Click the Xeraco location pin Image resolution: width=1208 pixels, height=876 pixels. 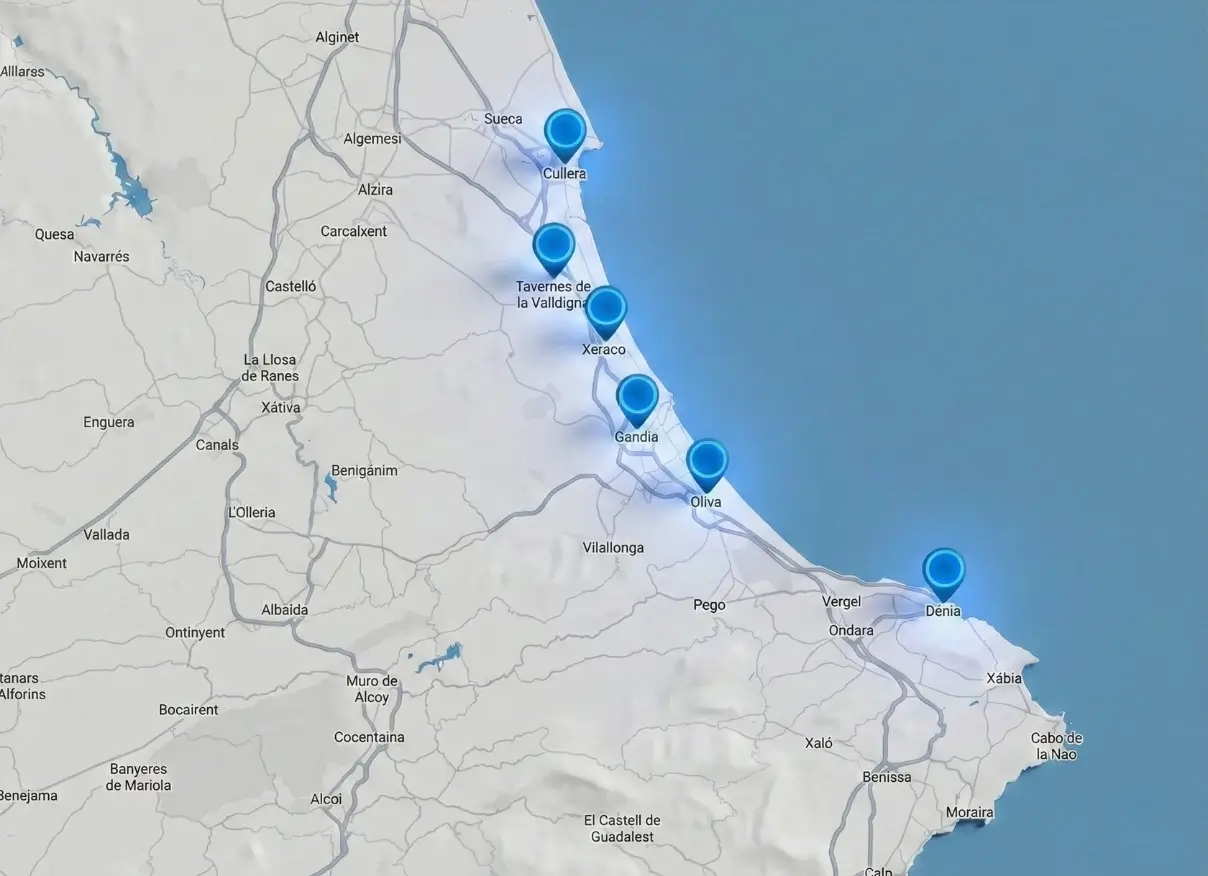(x=605, y=309)
